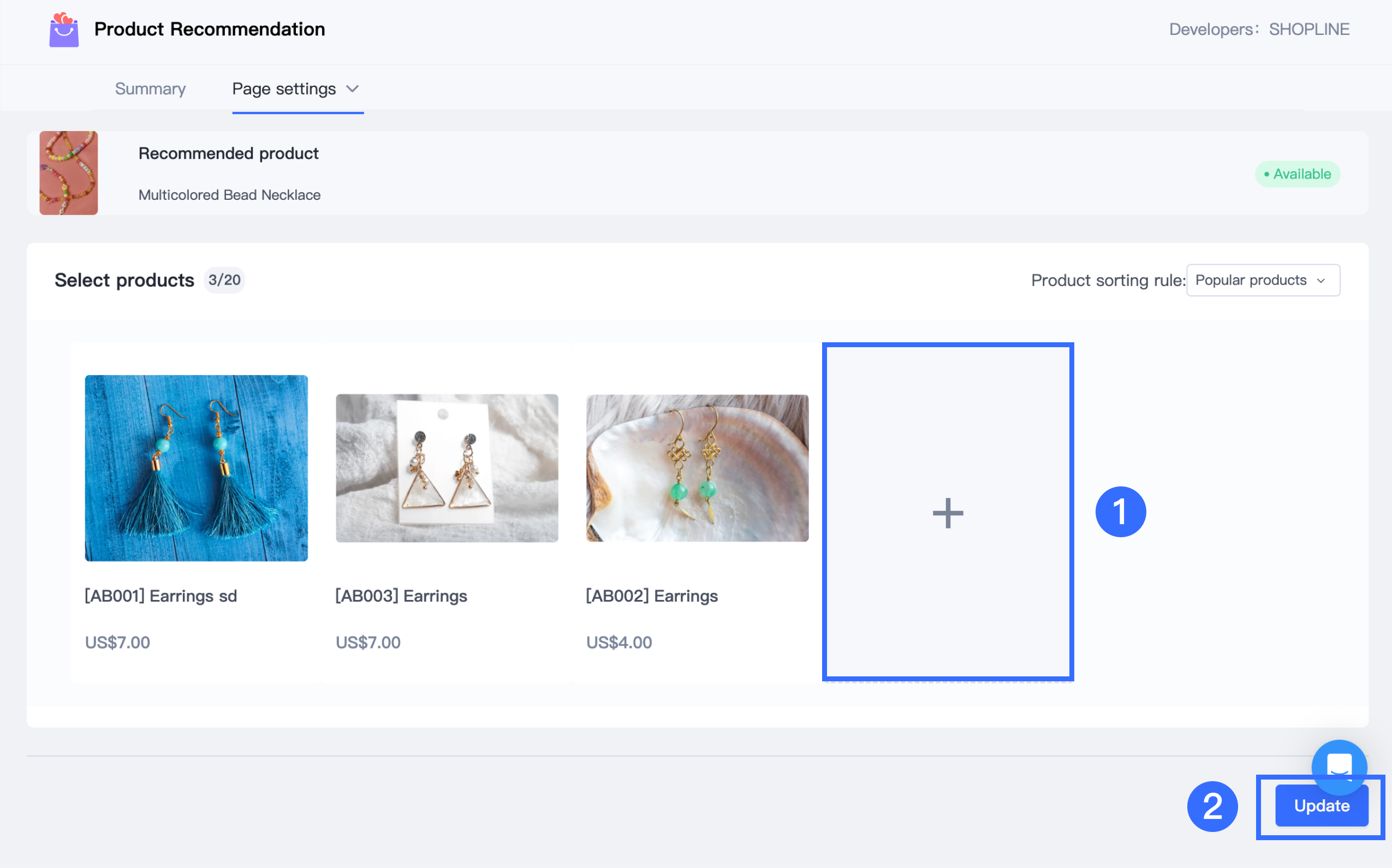This screenshot has width=1392, height=868.
Task: Click the SHOPLINE developer link
Action: tap(1309, 29)
